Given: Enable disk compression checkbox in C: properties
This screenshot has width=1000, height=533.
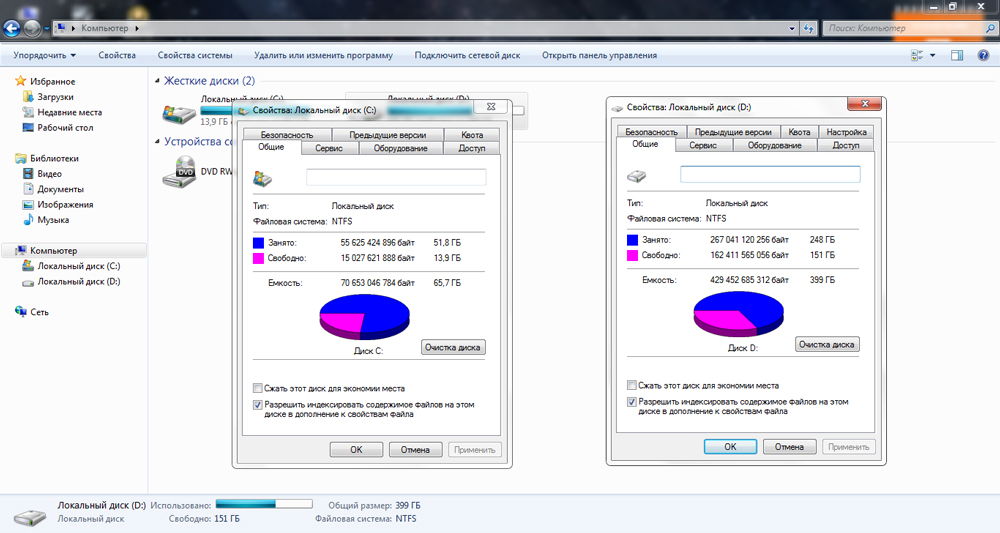Looking at the screenshot, I should pos(258,388).
